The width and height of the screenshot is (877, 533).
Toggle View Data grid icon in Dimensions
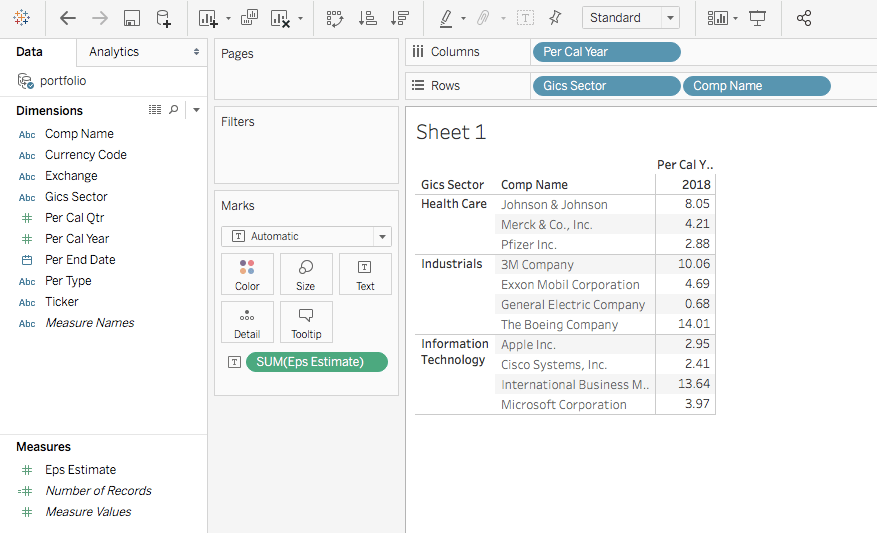pyautogui.click(x=155, y=110)
